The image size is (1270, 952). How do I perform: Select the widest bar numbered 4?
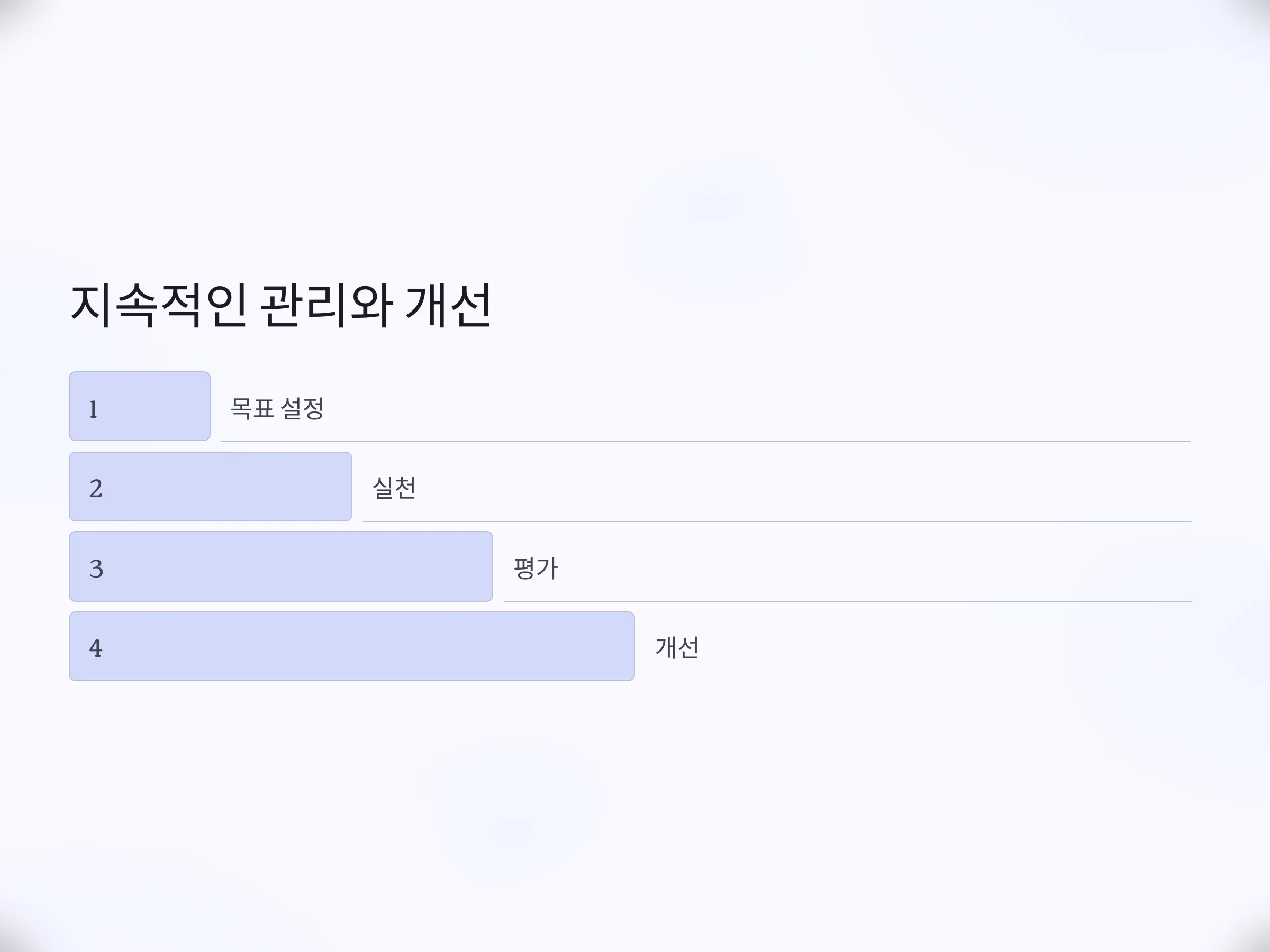351,646
